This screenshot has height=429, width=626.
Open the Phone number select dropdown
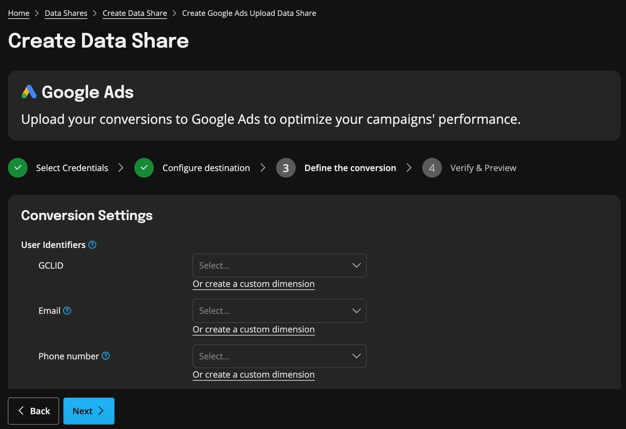pyautogui.click(x=279, y=356)
